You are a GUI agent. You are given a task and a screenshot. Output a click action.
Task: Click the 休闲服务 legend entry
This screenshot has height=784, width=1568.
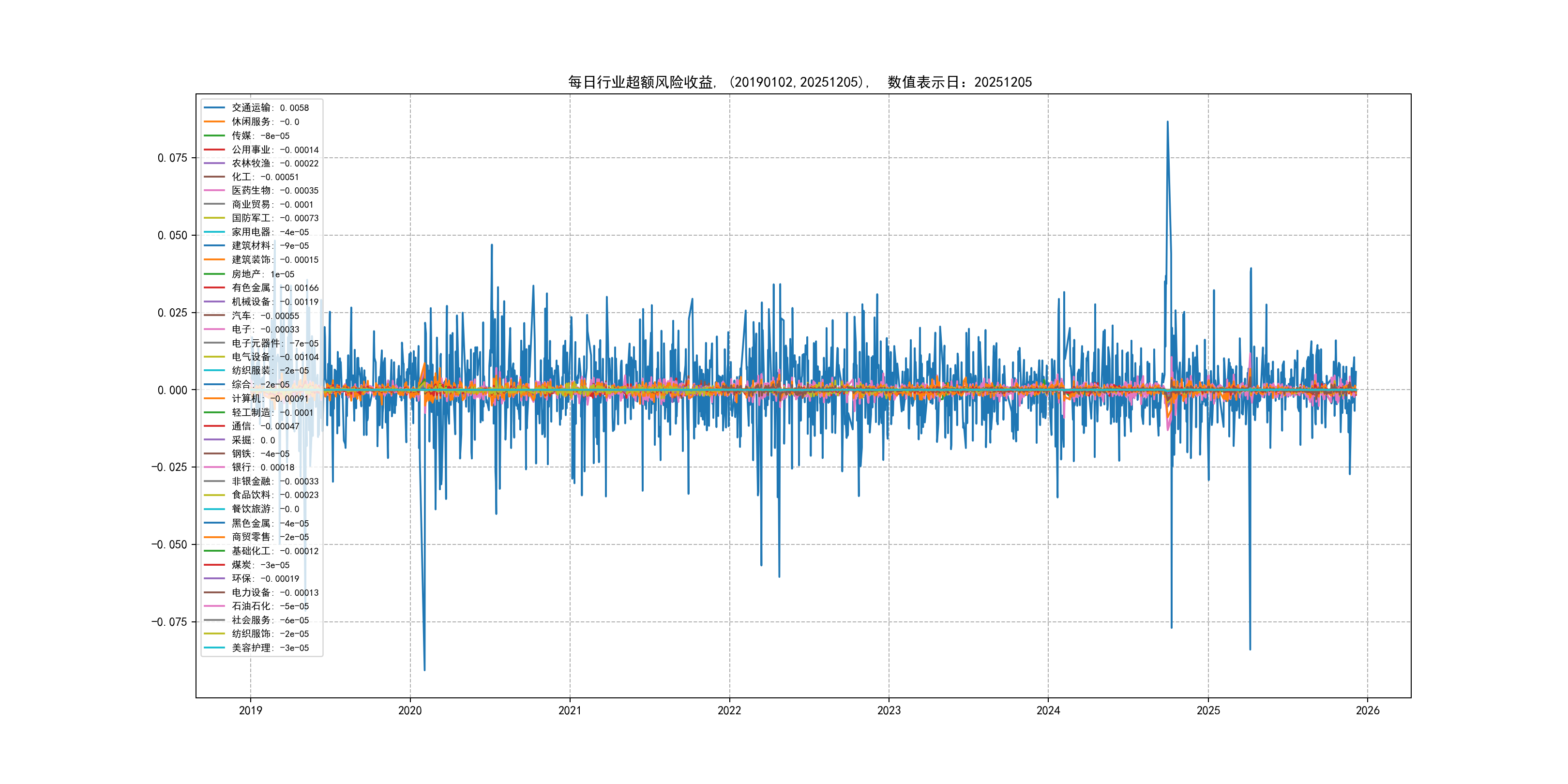(265, 122)
